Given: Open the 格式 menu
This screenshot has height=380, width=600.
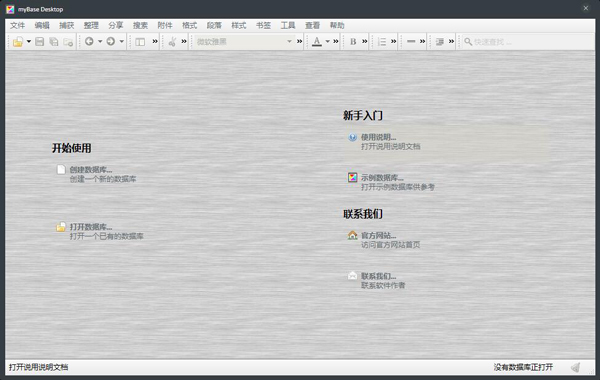Looking at the screenshot, I should point(189,25).
